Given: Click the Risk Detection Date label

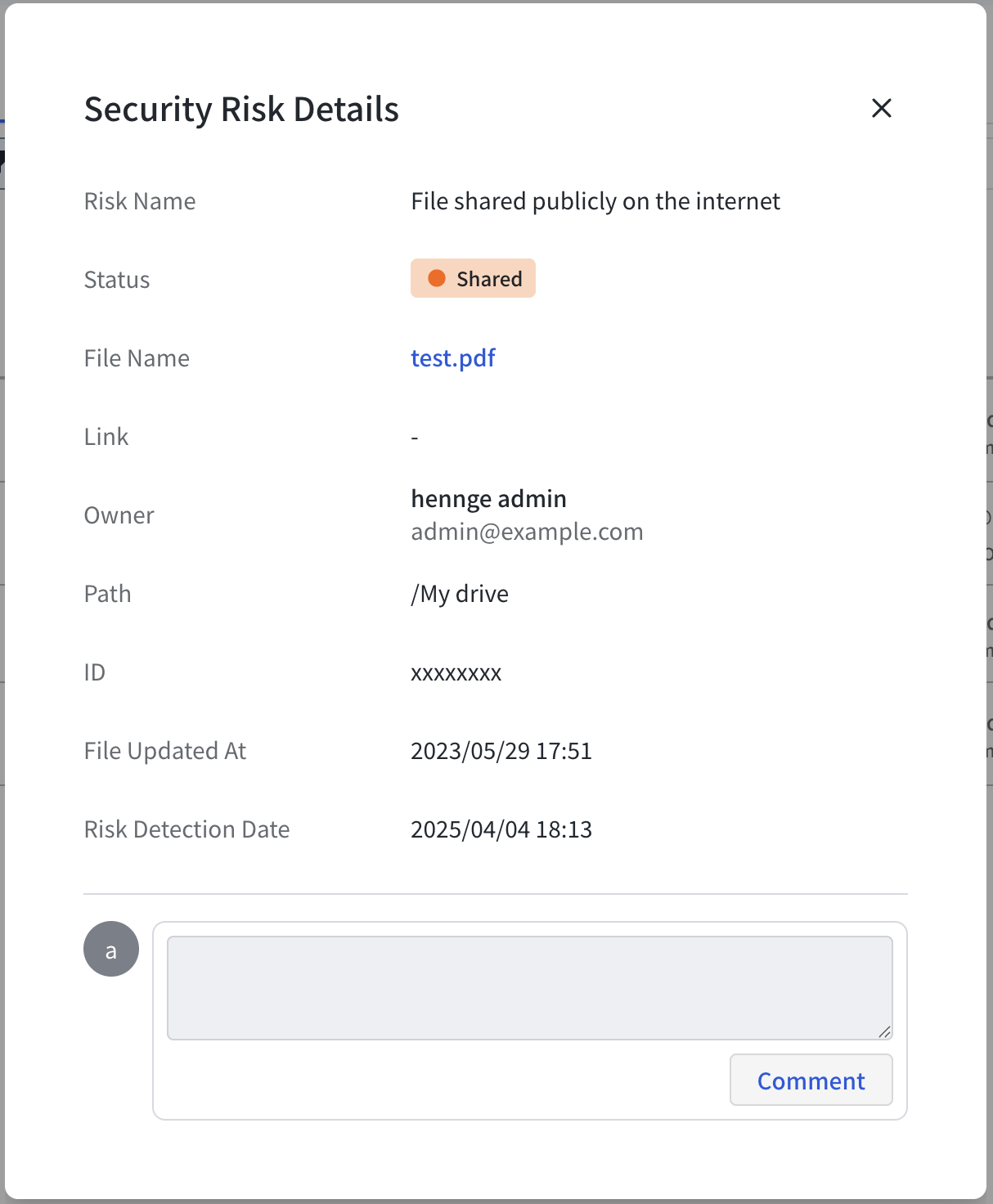Looking at the screenshot, I should point(186,829).
